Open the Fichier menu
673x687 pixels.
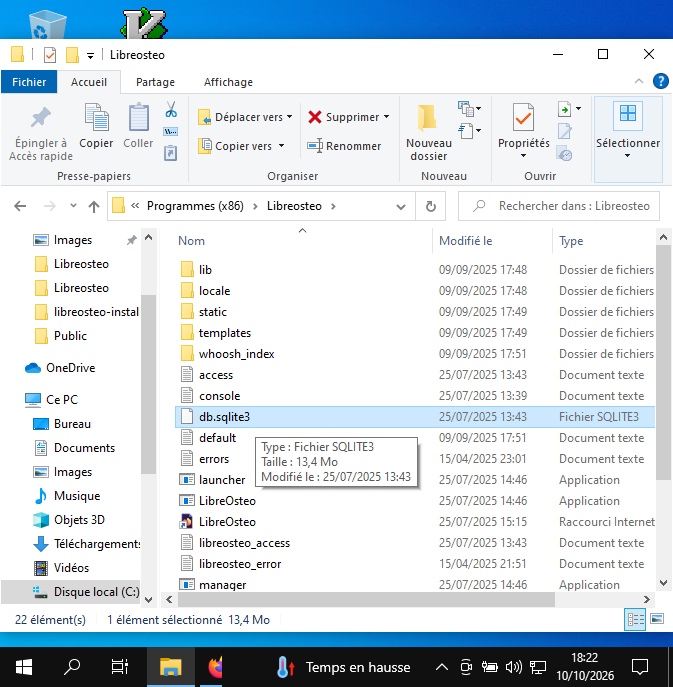tap(29, 82)
